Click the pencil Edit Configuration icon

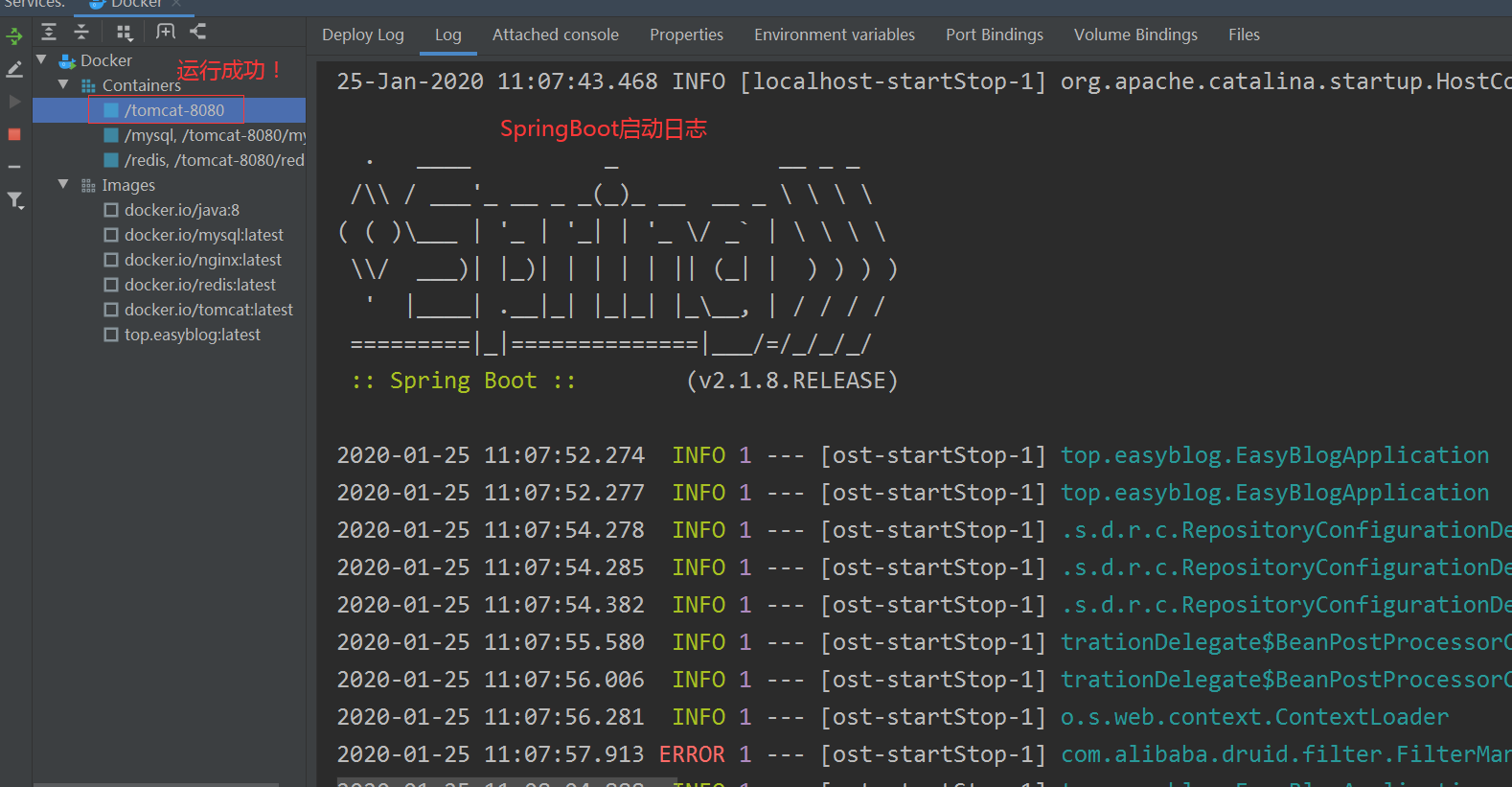14,69
